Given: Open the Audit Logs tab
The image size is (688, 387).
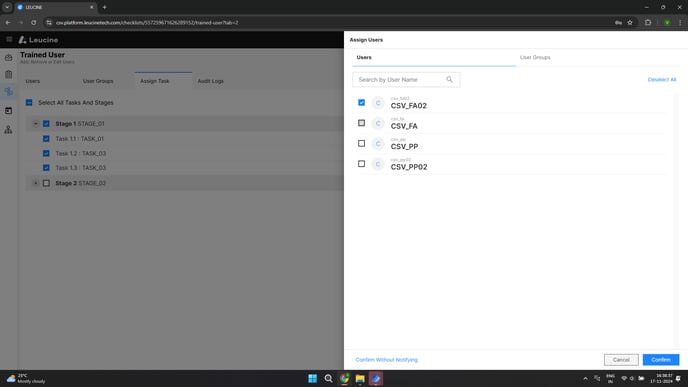Looking at the screenshot, I should [x=211, y=81].
